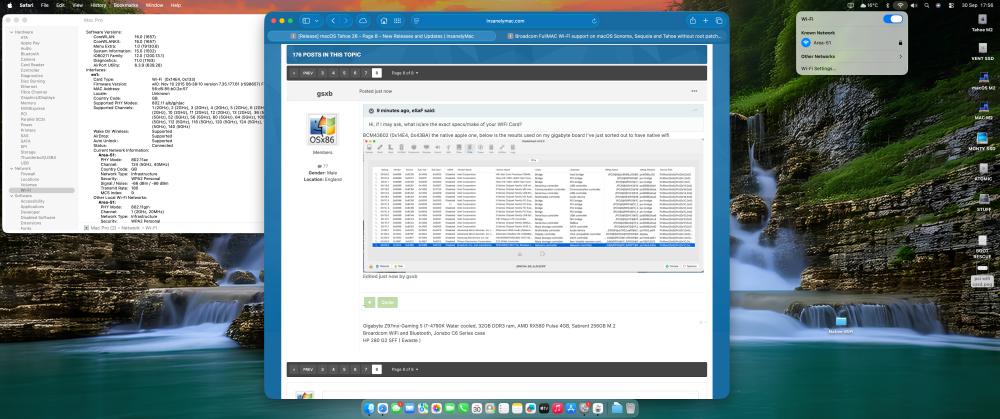The height and width of the screenshot is (419, 1000).
Task: Open the post options ellipsis menu
Action: click(x=695, y=91)
